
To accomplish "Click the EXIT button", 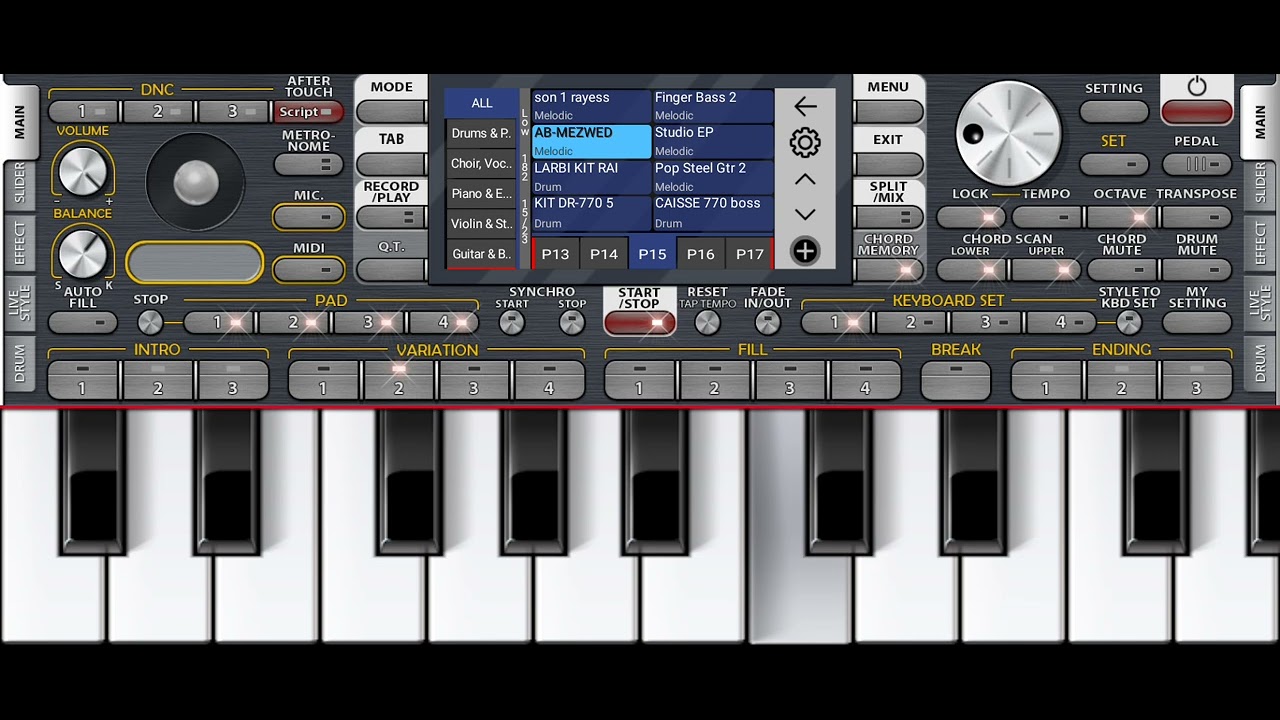I will 888,164.
